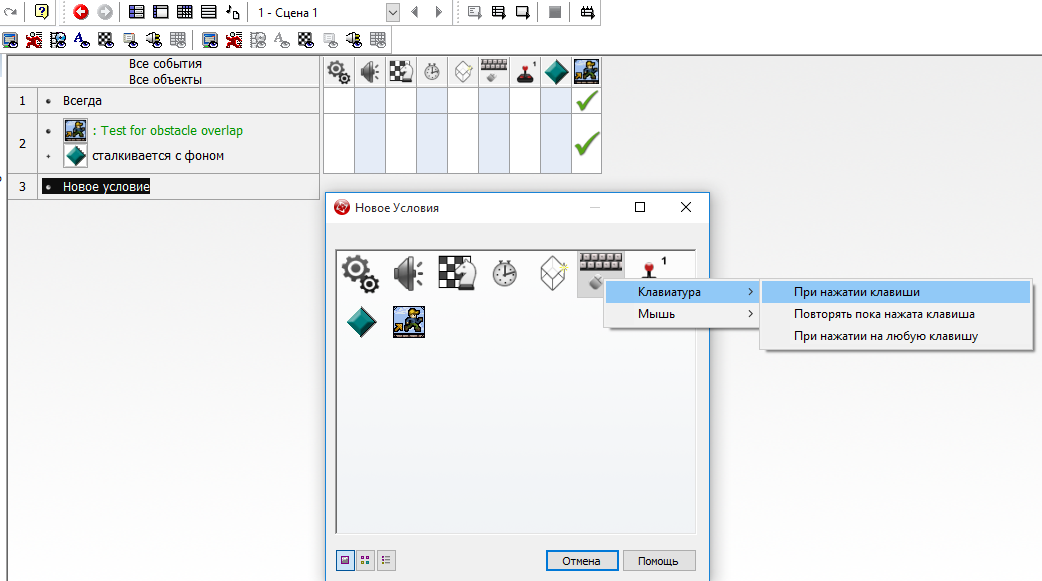1042x581 pixels.
Task: Select the Special conditions gears icon in dialog
Action: pos(360,272)
